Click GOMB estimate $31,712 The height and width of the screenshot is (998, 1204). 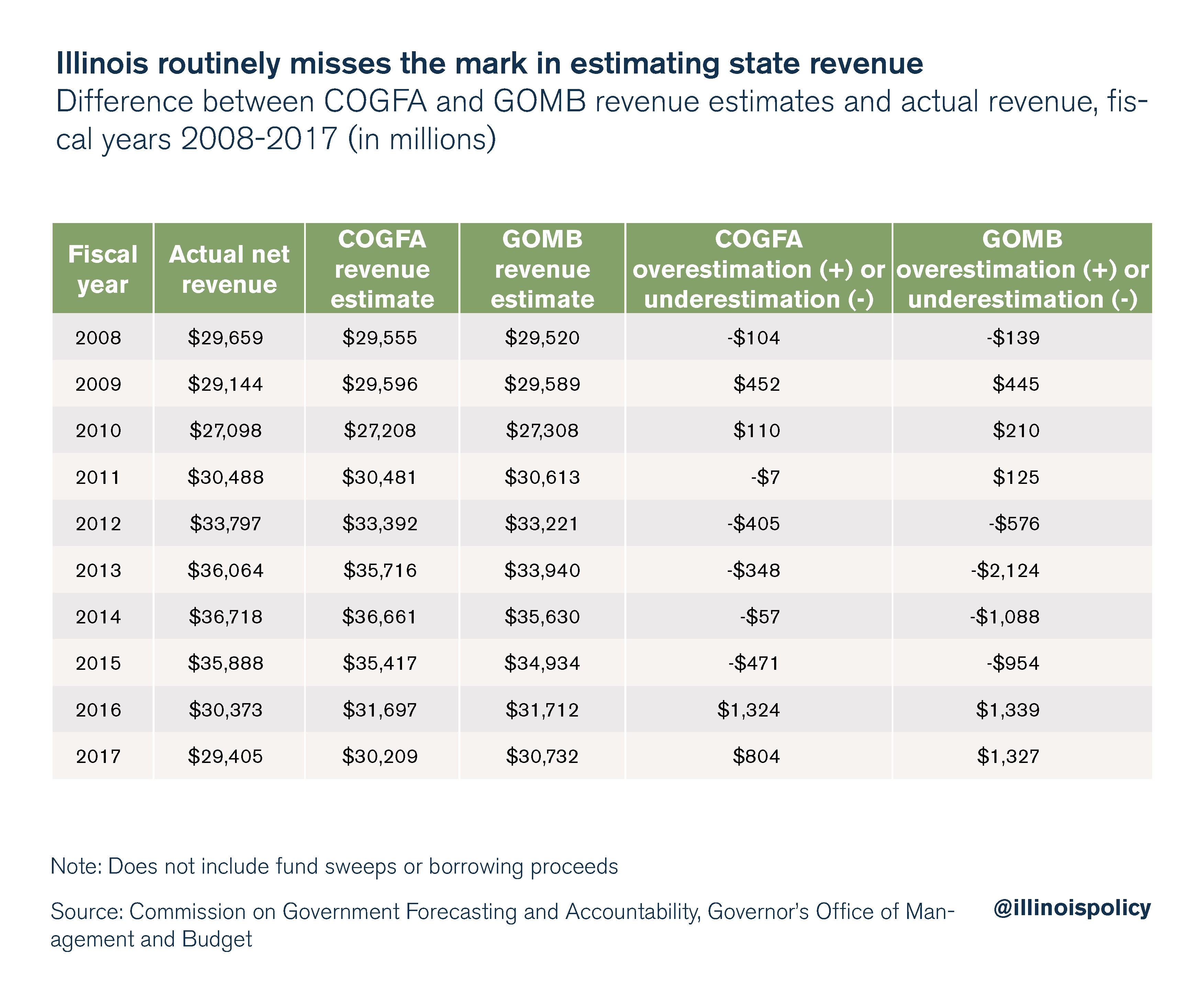(542, 710)
